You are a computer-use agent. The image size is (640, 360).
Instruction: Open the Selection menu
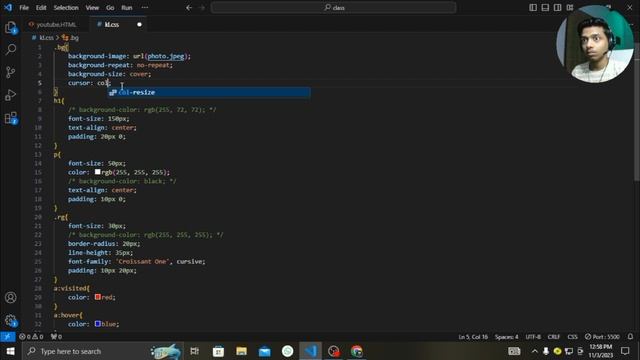[66, 7]
